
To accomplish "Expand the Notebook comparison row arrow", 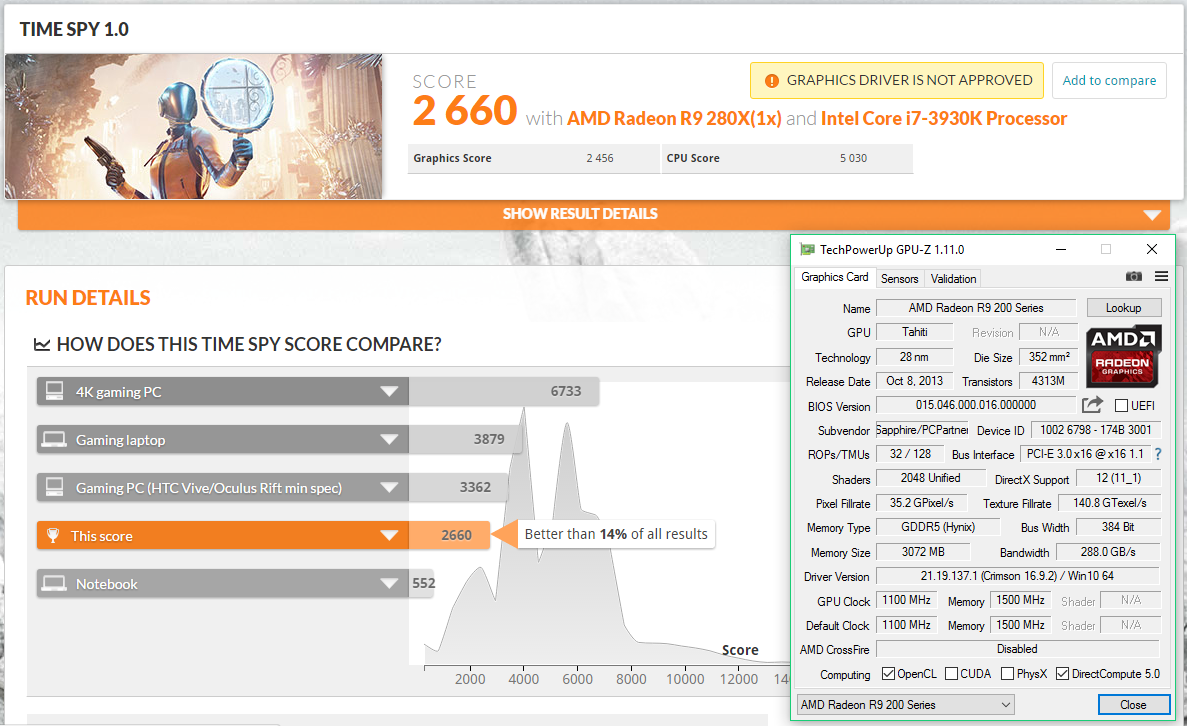I will [389, 584].
